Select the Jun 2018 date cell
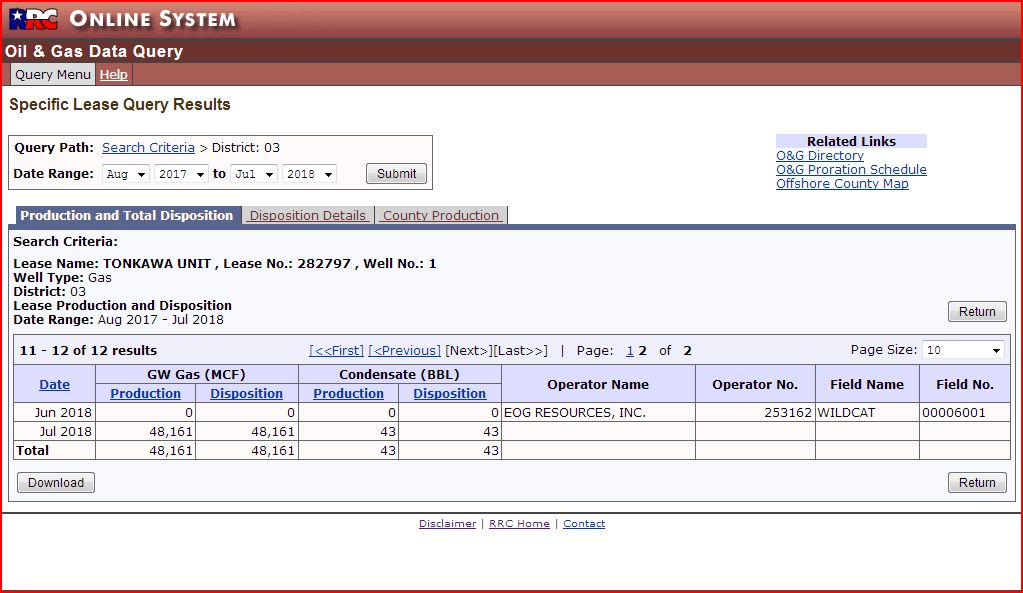This screenshot has height=593, width=1023. (55, 412)
